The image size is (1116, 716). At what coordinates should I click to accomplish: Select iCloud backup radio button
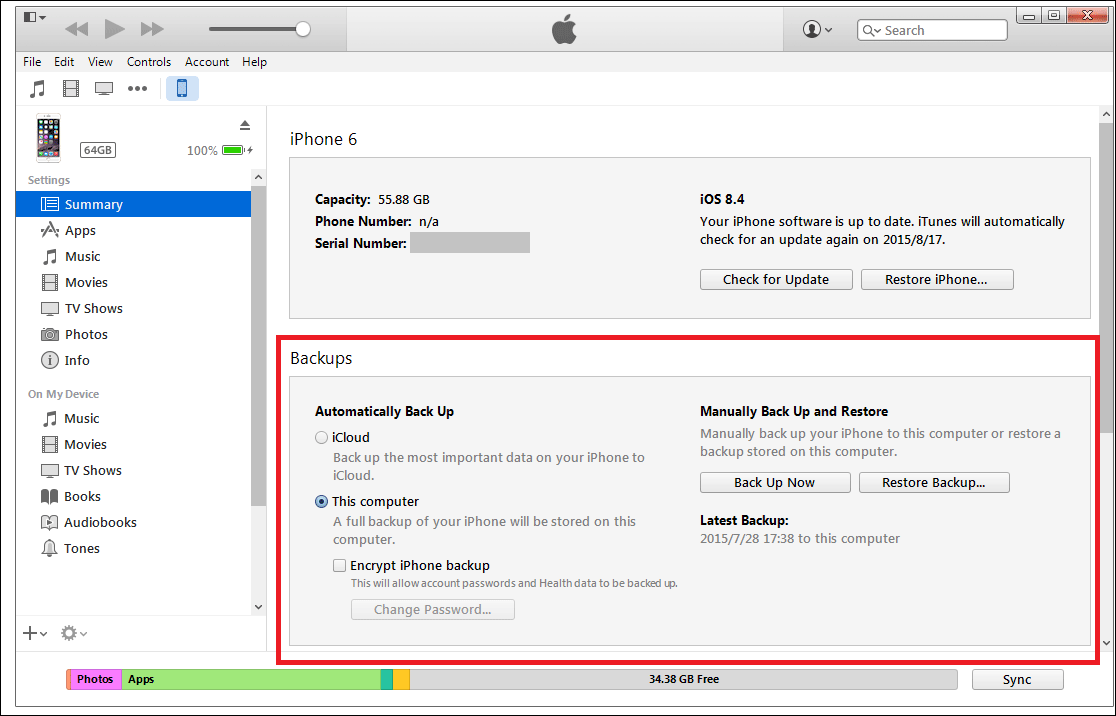[x=322, y=438]
